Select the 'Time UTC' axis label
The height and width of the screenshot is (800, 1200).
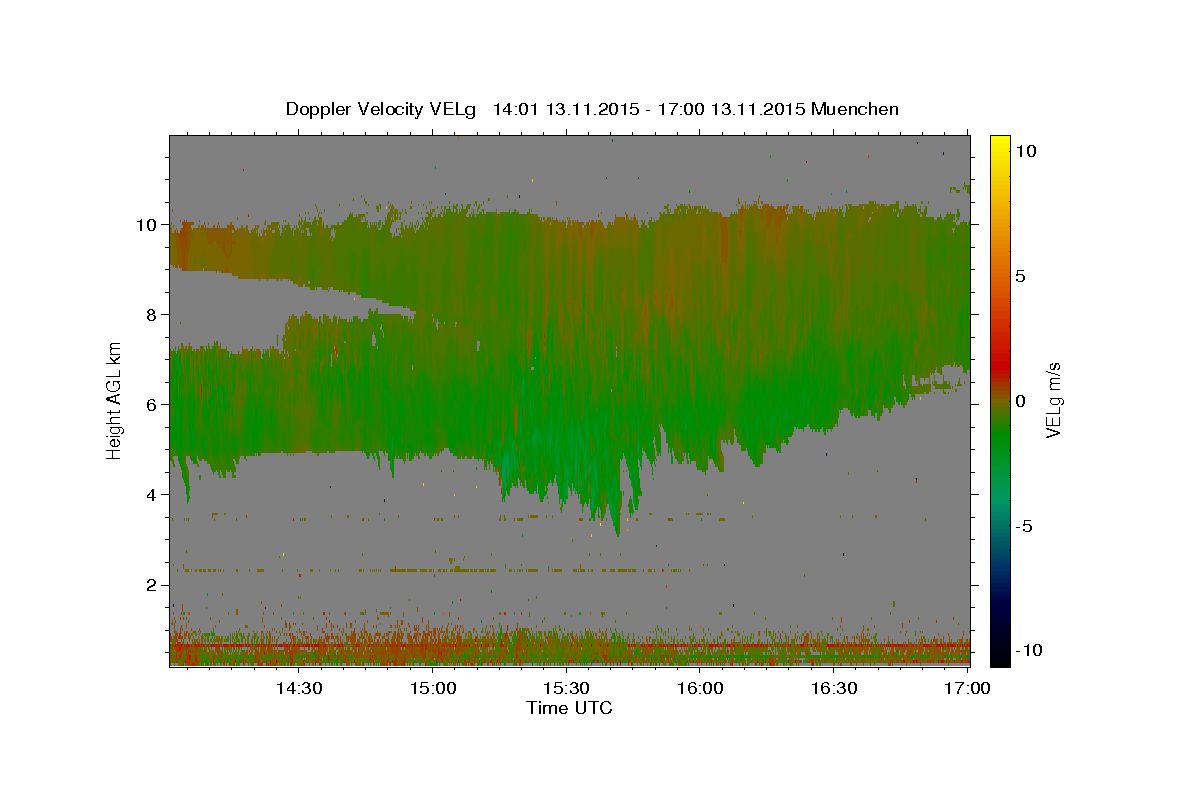pyautogui.click(x=569, y=708)
